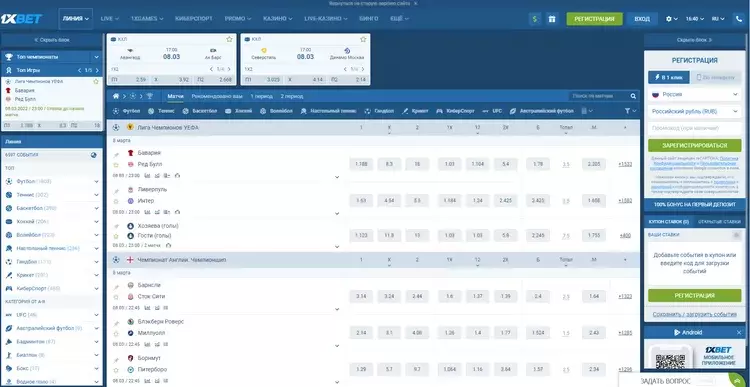Click the Поиск по матчам search field
Screen dimensions: 750x387
[x=599, y=96]
